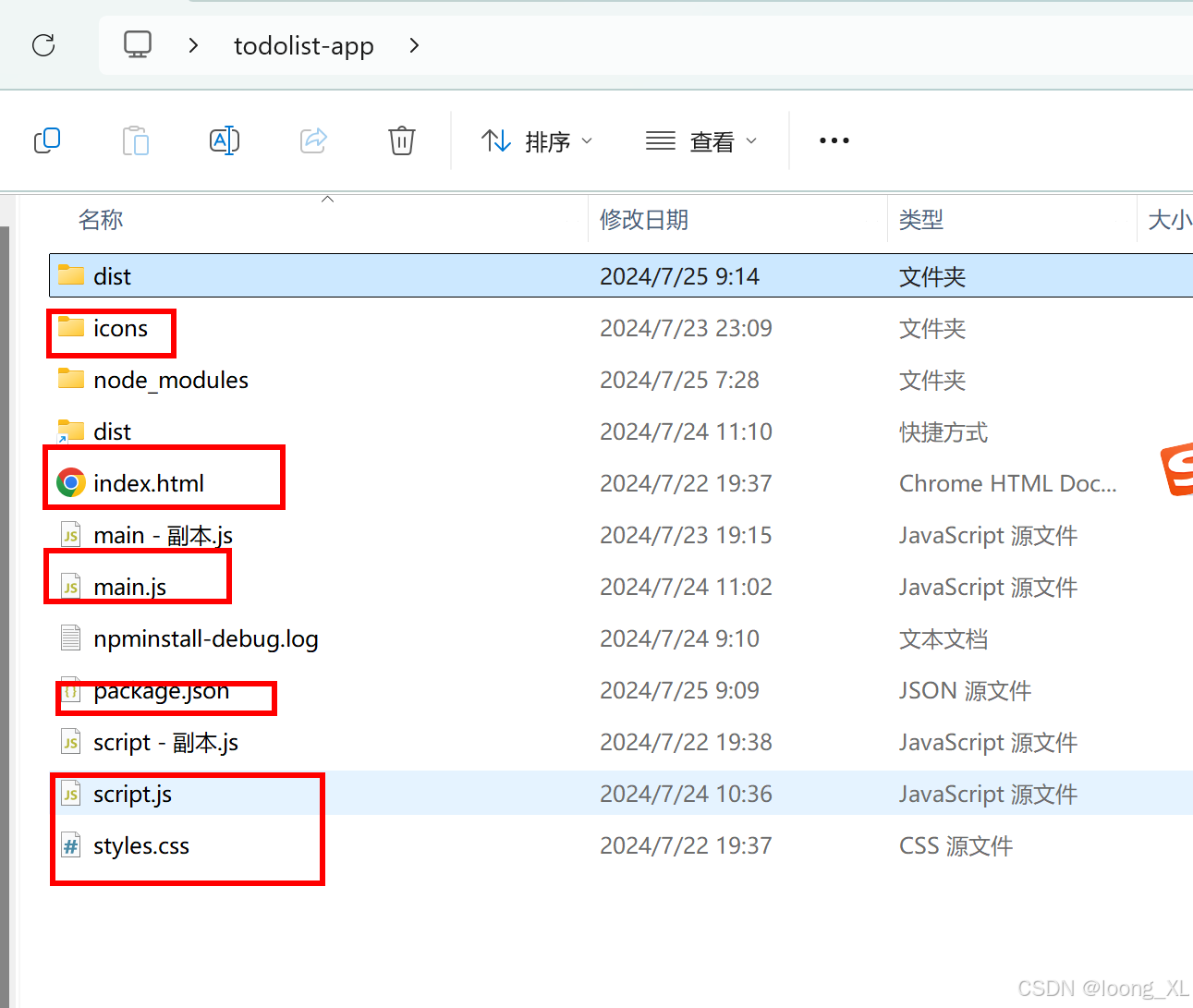Select the node_modules folder
This screenshot has width=1193, height=1008.
pos(170,380)
